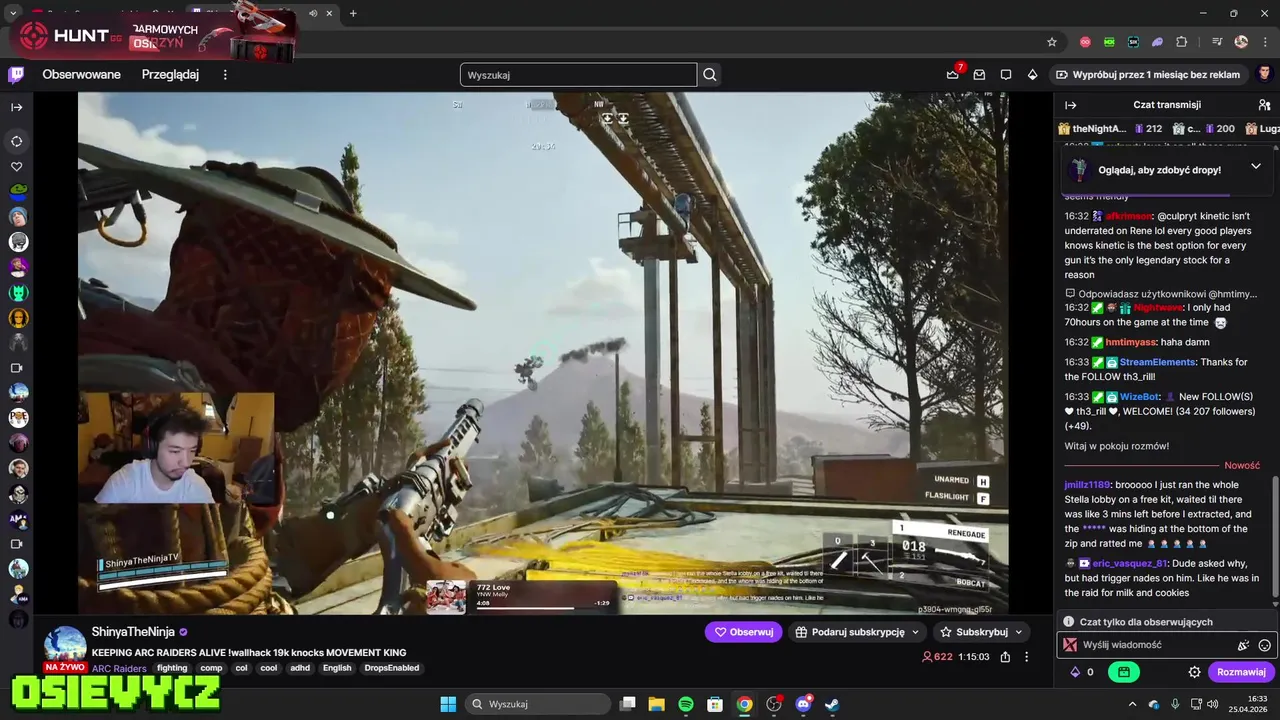Click the cheer celebration icon in chat input
This screenshot has height=720, width=1280.
click(1243, 645)
